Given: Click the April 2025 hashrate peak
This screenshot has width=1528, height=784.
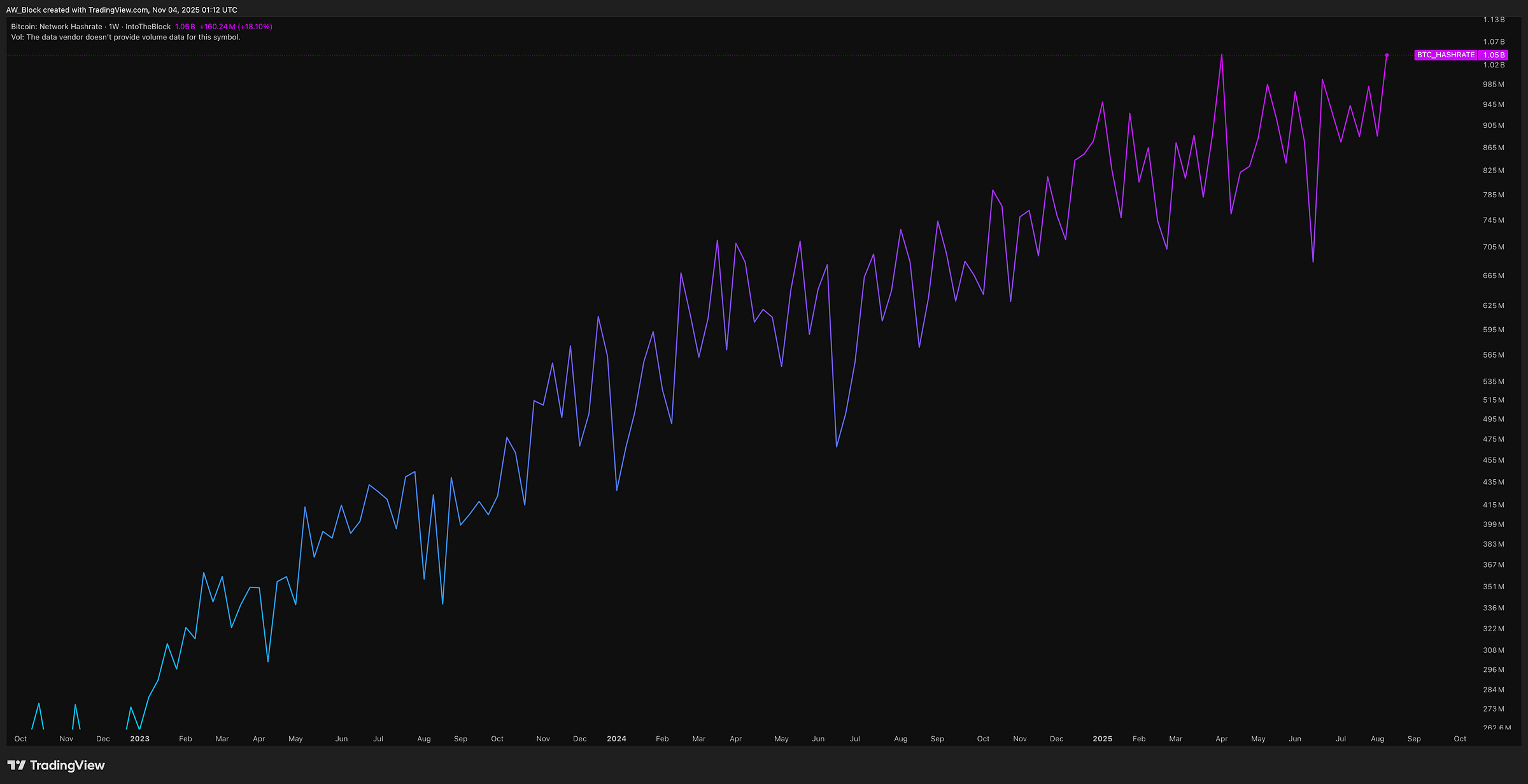Looking at the screenshot, I should pyautogui.click(x=1221, y=56).
